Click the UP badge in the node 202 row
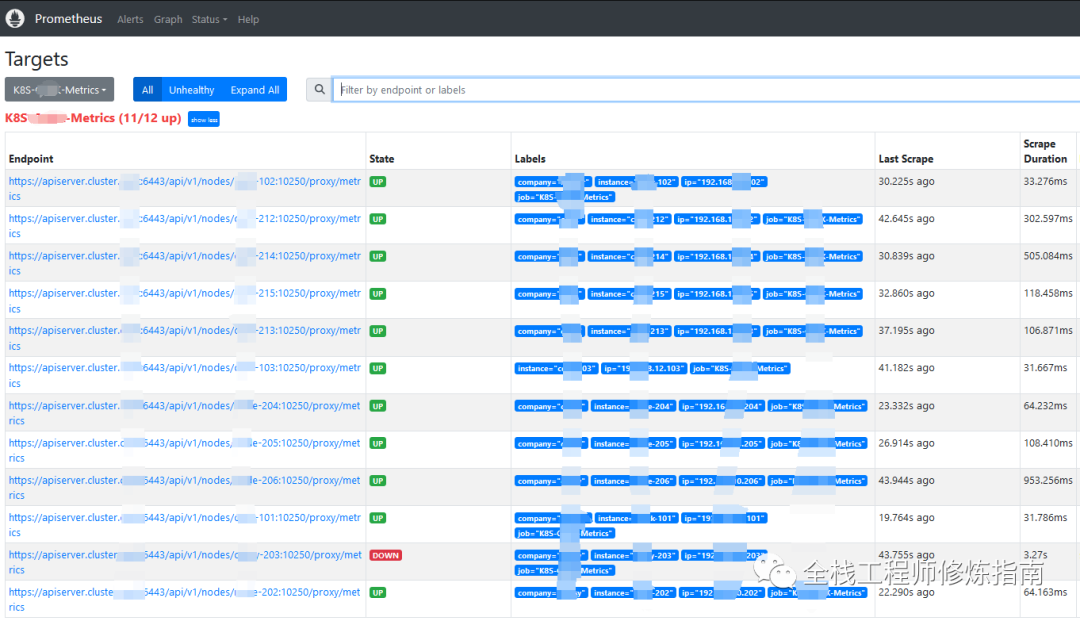1080x621 pixels. [x=377, y=593]
